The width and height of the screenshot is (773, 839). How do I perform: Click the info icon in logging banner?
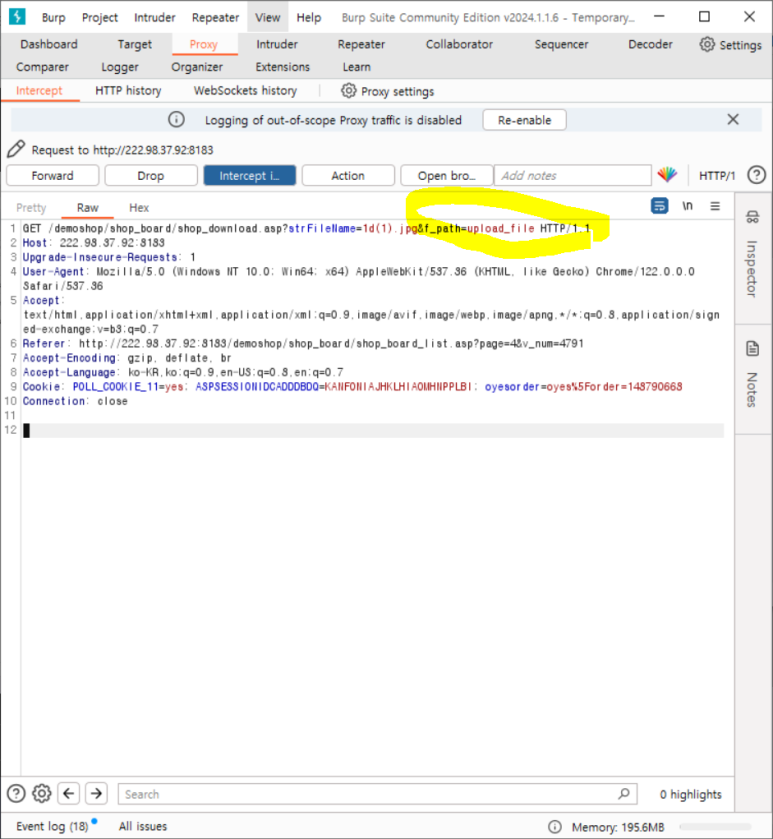pos(176,119)
